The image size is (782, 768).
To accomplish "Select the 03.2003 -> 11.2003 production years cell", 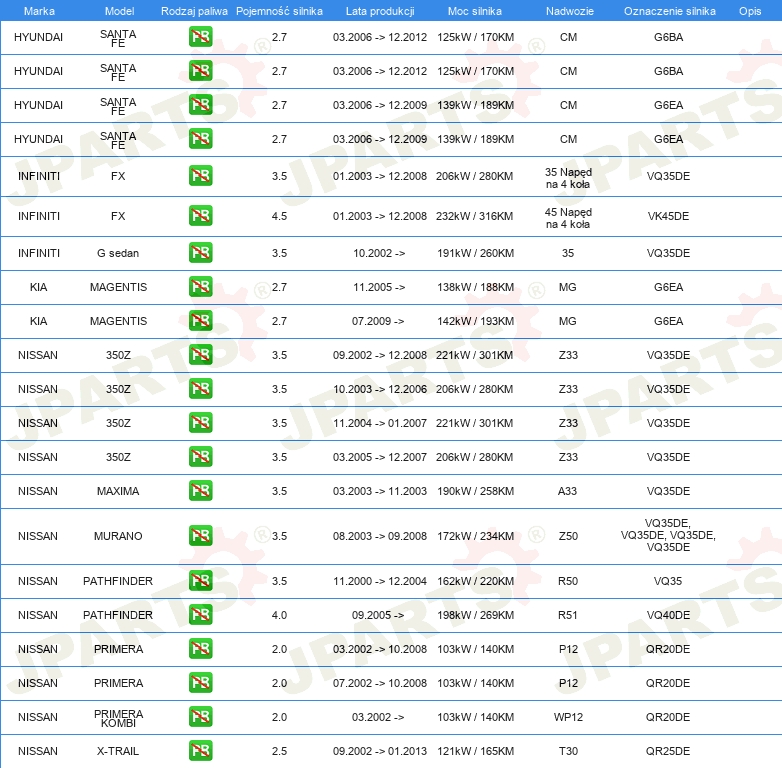I will tap(380, 491).
